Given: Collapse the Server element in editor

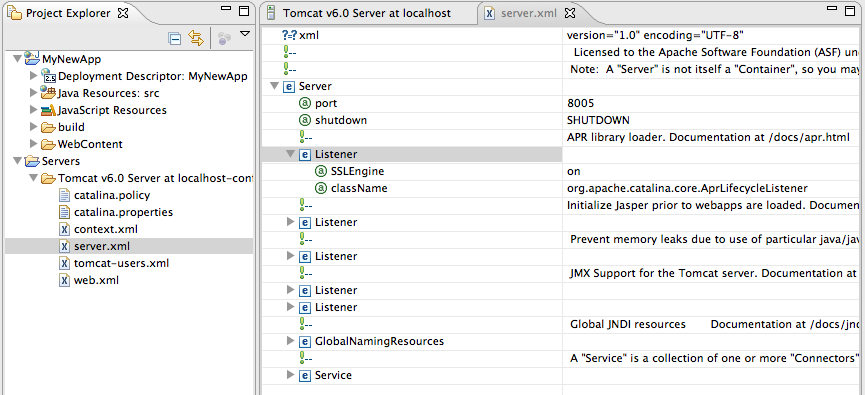Looking at the screenshot, I should point(274,87).
